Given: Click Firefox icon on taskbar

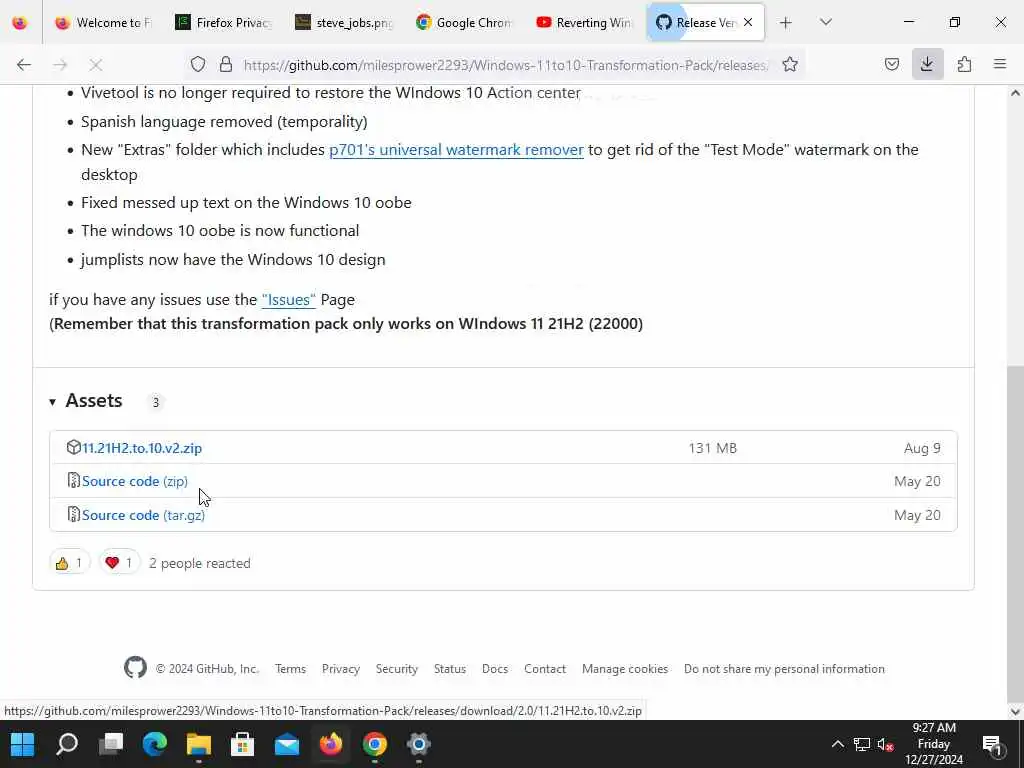Looking at the screenshot, I should [x=330, y=744].
